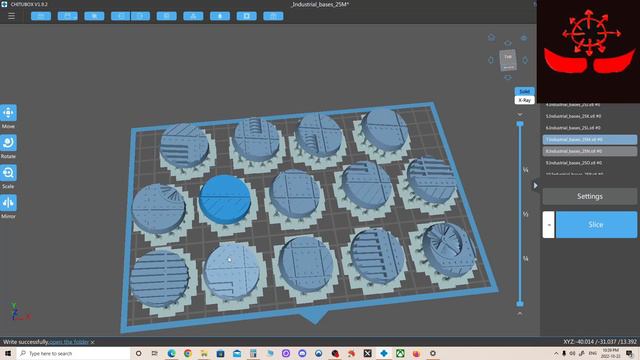
Task: Show hidden system tray icons
Action: pos(556,353)
